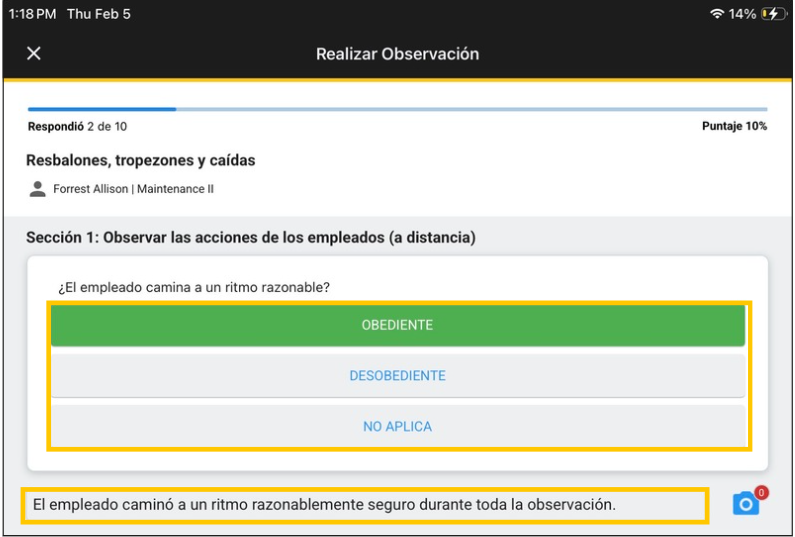Click the question about ritmo razonable

click(194, 287)
